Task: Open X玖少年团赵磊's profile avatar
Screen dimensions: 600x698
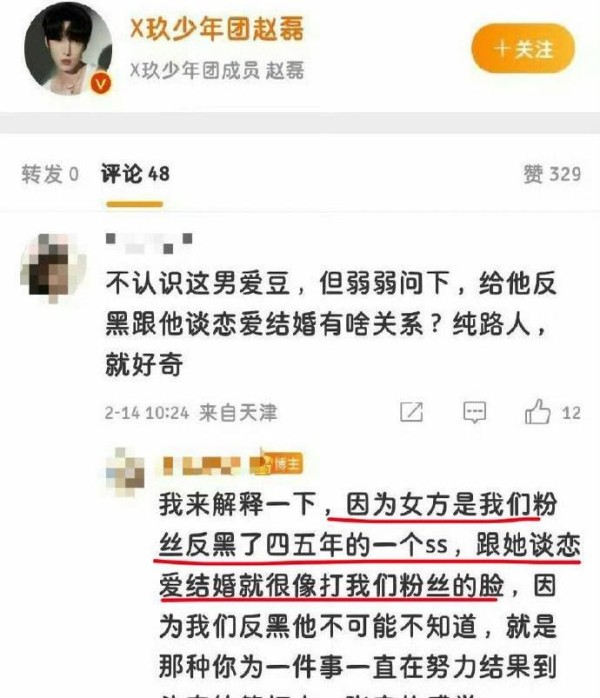Action: point(68,49)
